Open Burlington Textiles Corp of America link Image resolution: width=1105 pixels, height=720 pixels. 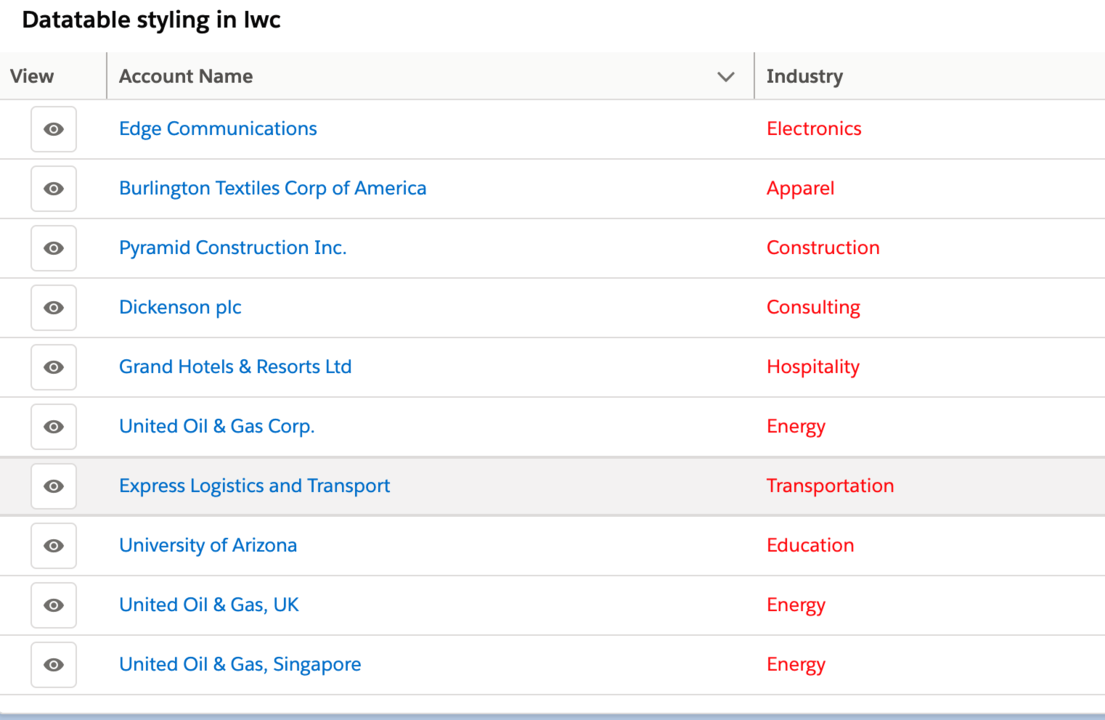(273, 188)
